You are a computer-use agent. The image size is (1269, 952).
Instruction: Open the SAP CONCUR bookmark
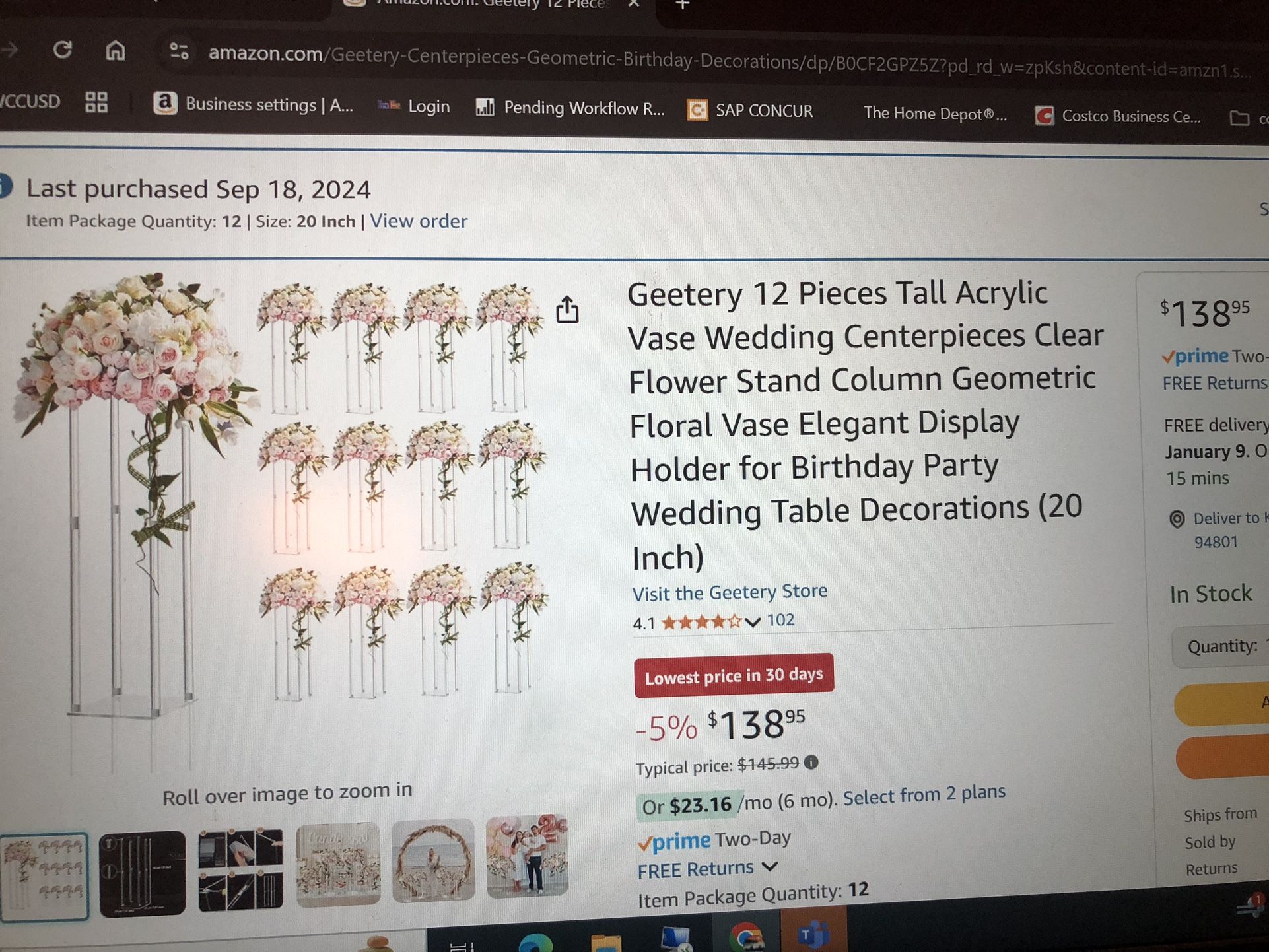pyautogui.click(x=750, y=110)
